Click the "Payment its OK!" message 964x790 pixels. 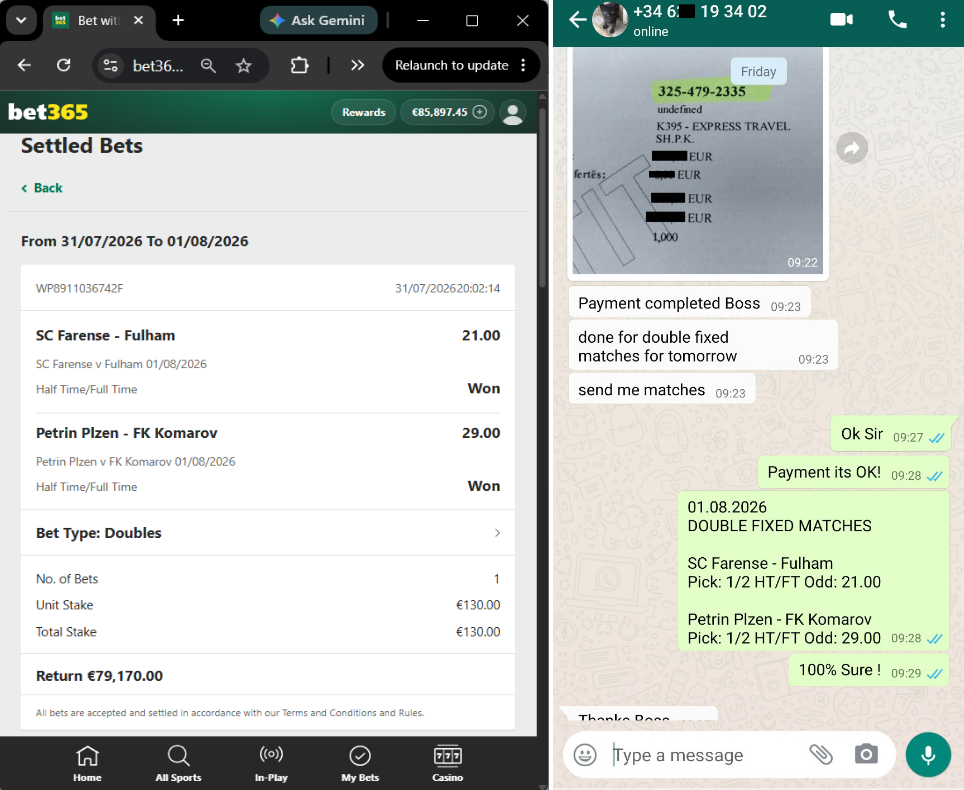click(x=855, y=473)
